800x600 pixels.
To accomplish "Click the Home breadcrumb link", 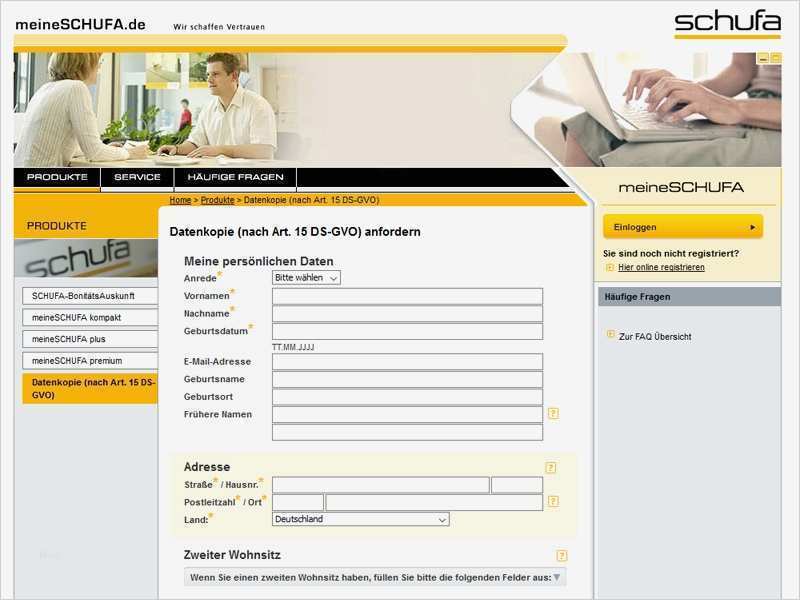I will (180, 200).
